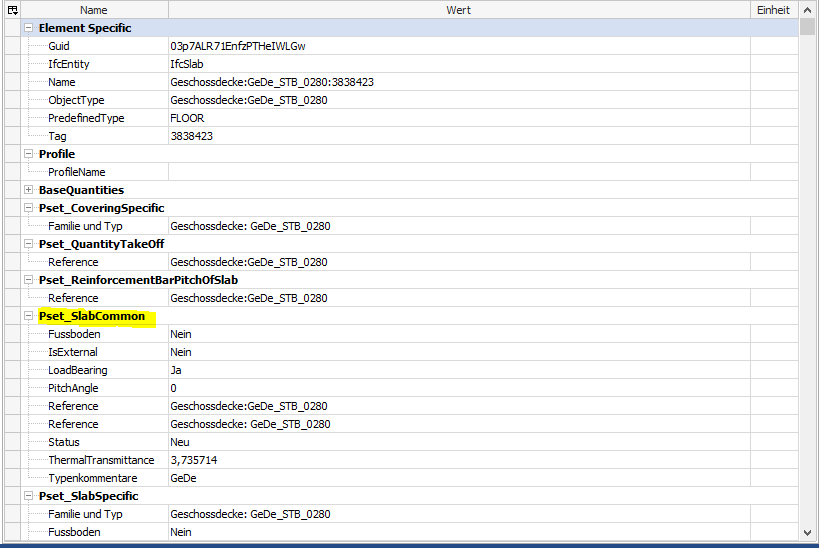Click the Pset_ReinforcementBarPitchOfSlab group label
Viewport: 819px width, 548px height.
[138, 280]
